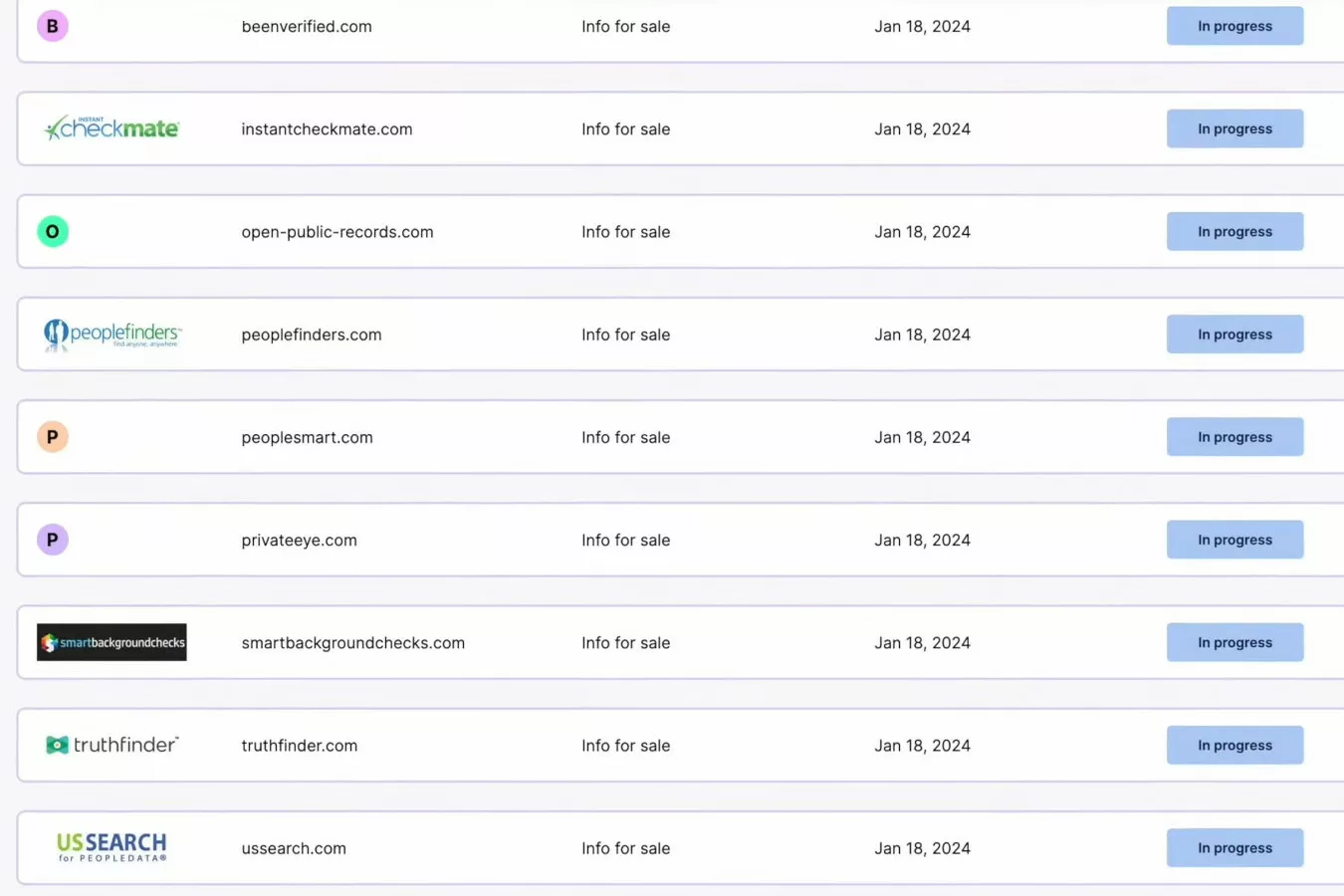Screen dimensions: 1344x896
Task: Click In progress button for peoplefinders.com
Action: coord(1234,335)
